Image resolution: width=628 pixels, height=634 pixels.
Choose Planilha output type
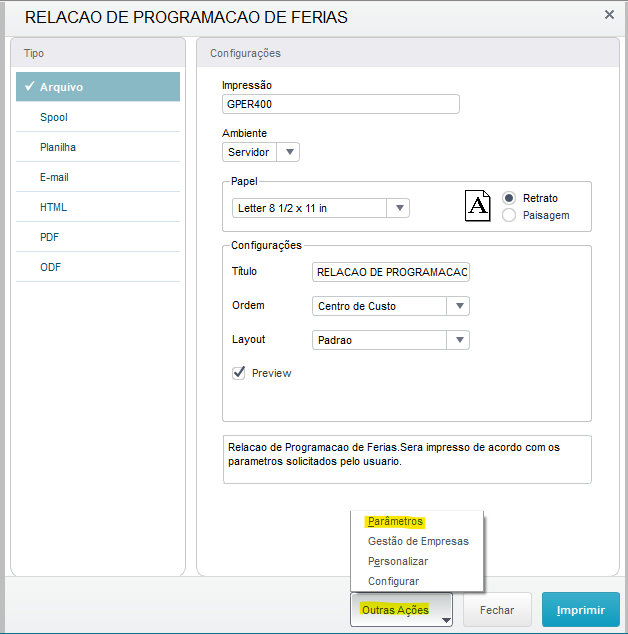click(x=98, y=147)
